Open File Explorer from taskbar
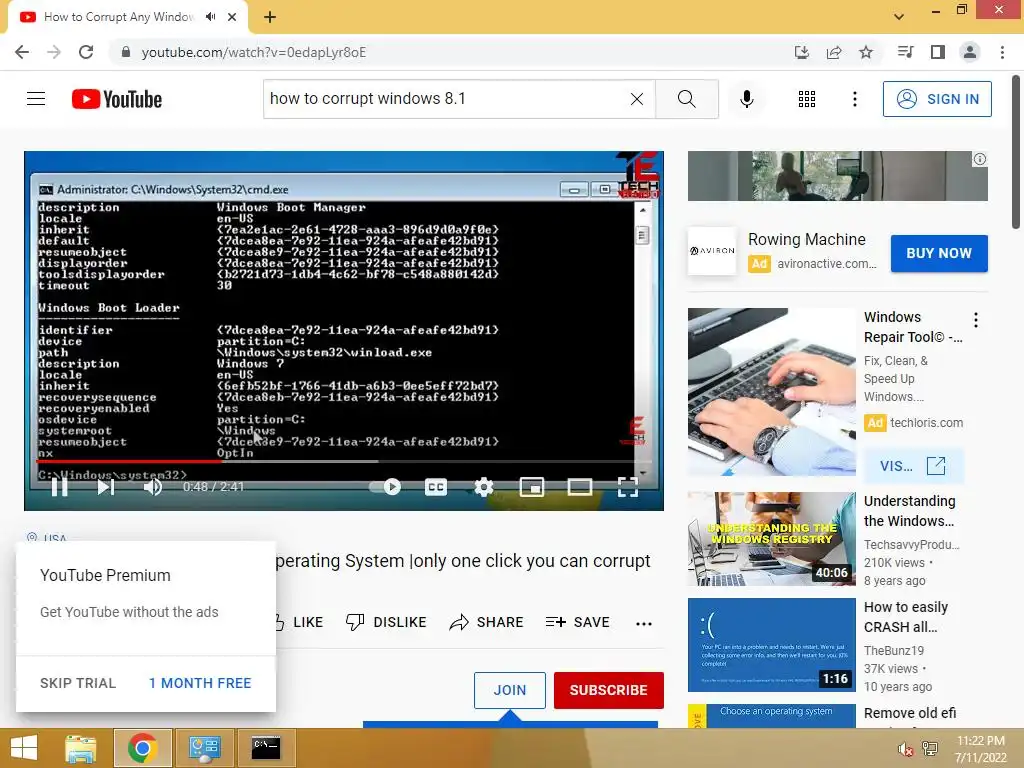This screenshot has height=768, width=1024. tap(81, 748)
